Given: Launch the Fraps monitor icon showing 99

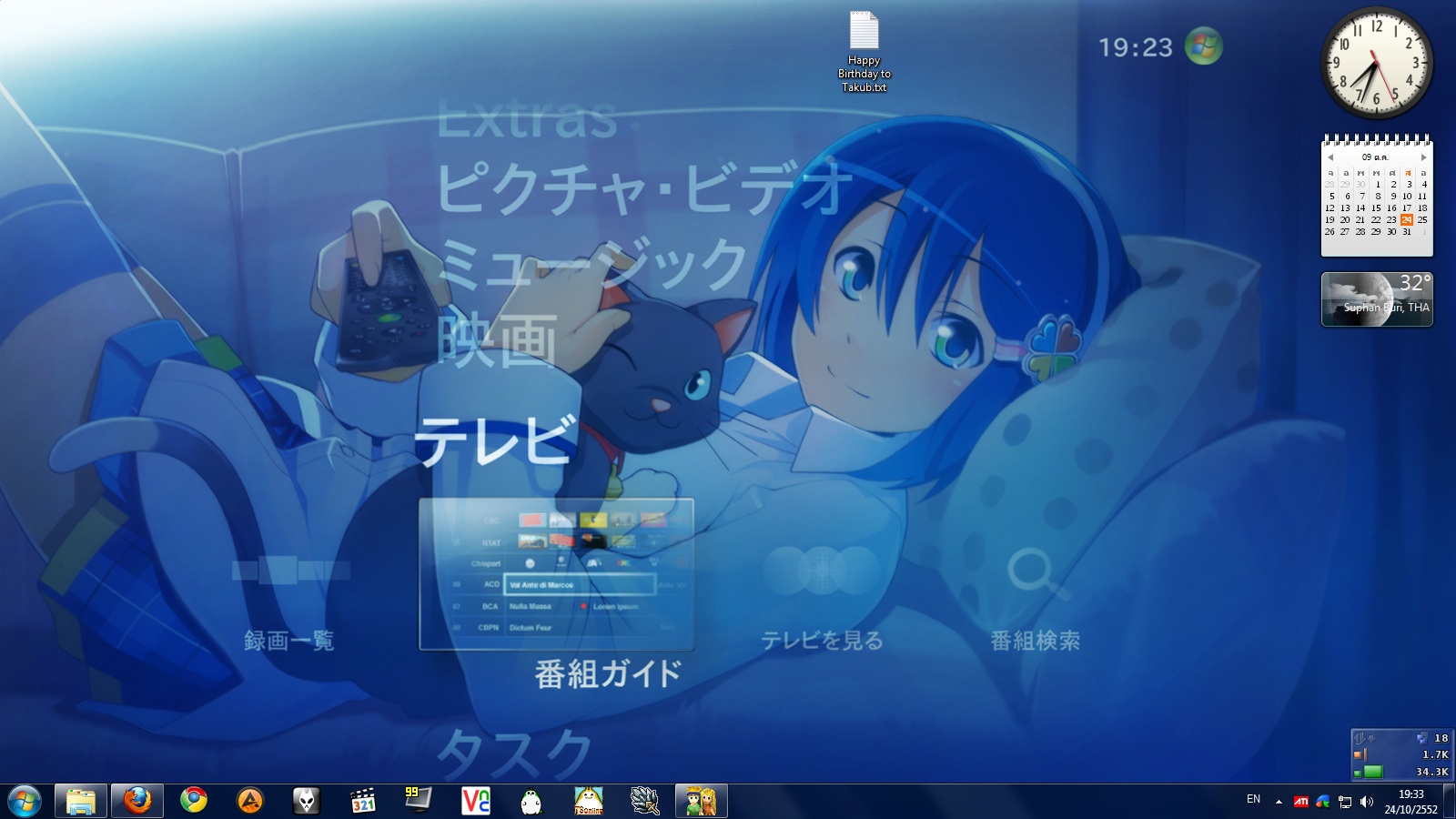Looking at the screenshot, I should pos(419,801).
